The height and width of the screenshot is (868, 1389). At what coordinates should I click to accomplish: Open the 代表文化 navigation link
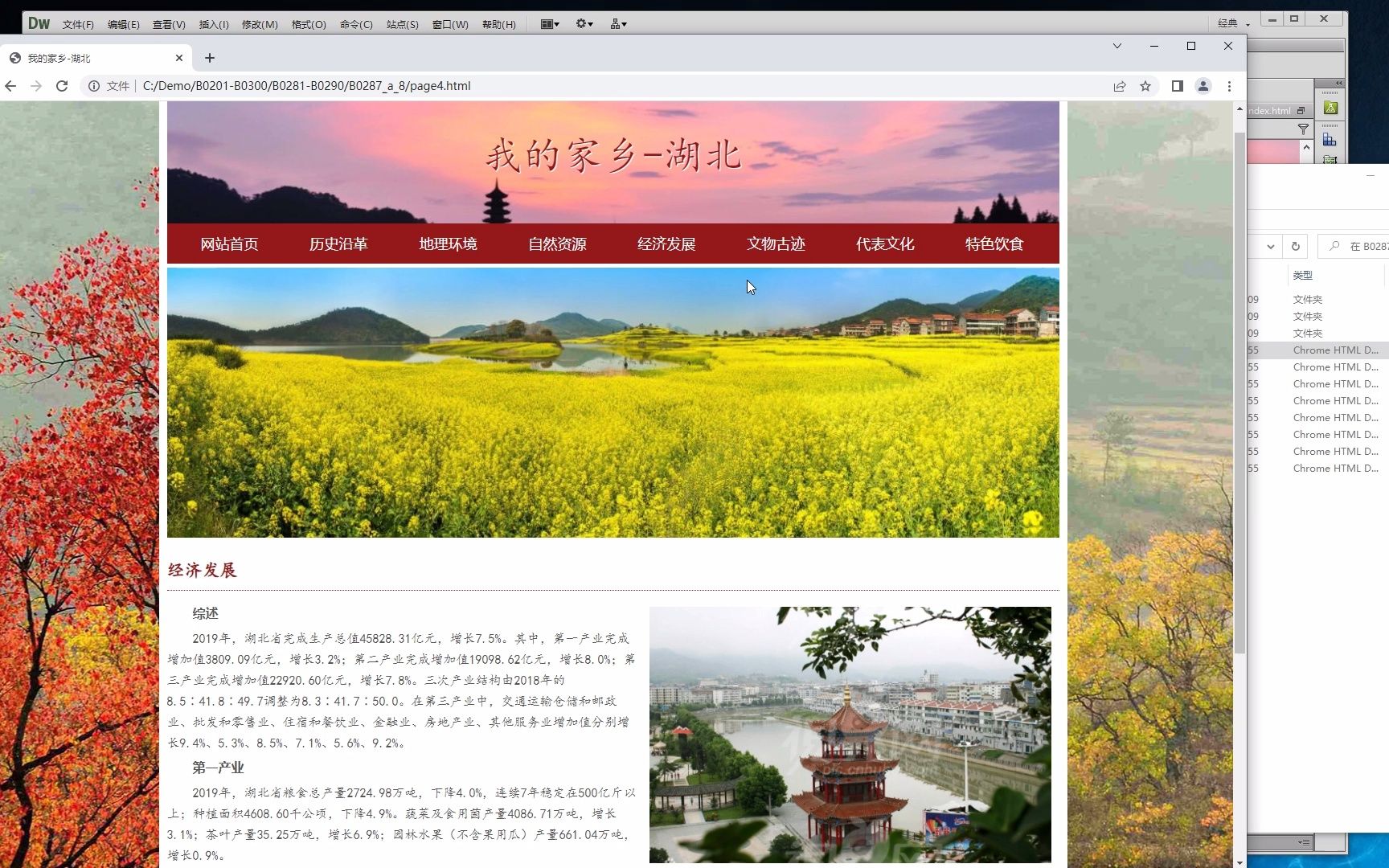pos(885,244)
